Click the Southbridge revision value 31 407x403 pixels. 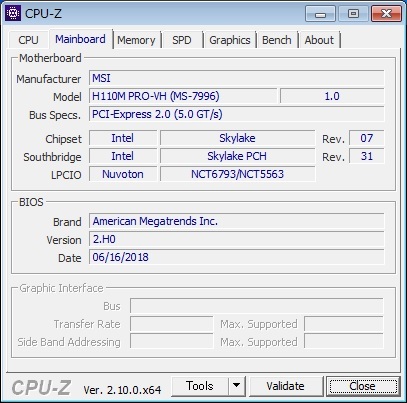point(367,156)
